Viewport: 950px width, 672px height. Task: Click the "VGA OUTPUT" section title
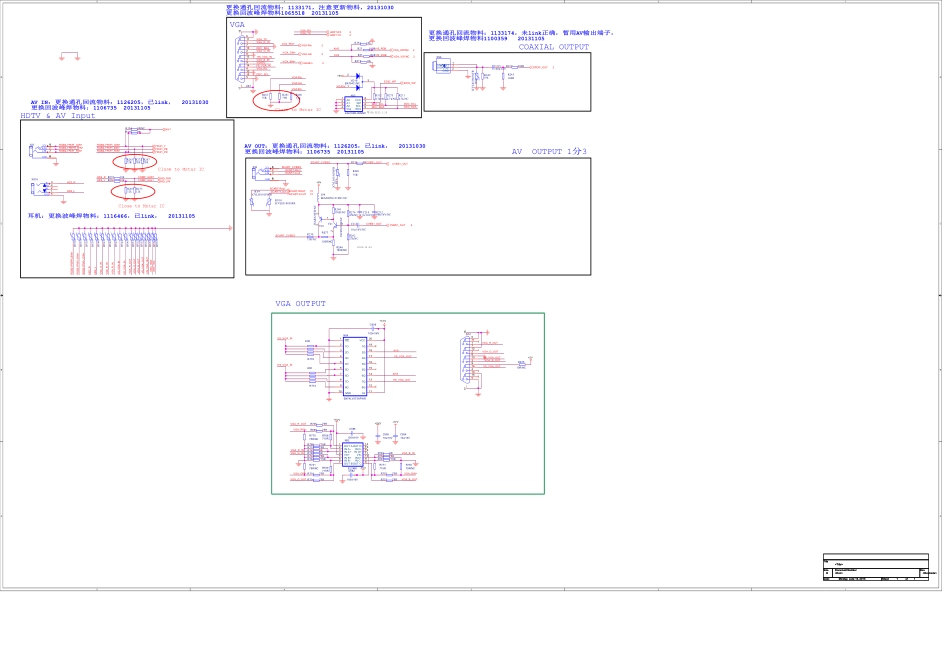click(300, 304)
